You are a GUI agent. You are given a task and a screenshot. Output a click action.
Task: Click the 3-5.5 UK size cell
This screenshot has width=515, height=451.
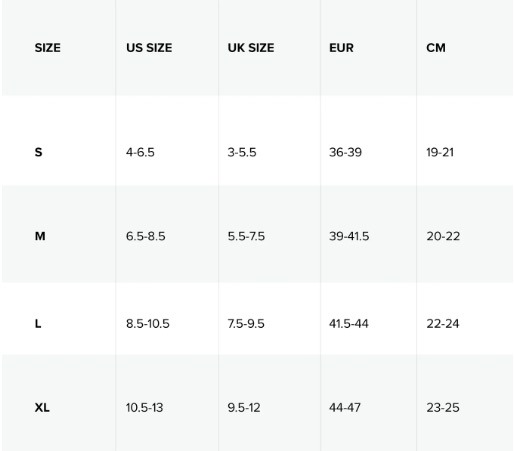point(242,152)
